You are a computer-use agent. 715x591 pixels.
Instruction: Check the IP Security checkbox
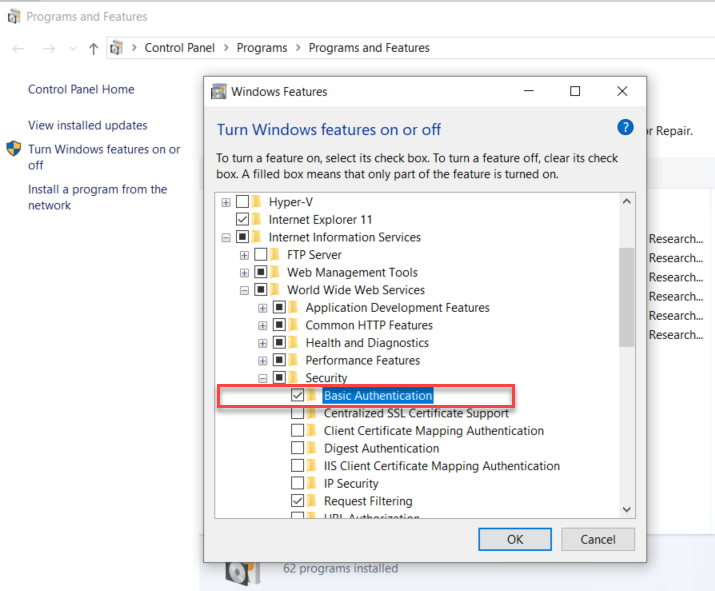tap(297, 483)
